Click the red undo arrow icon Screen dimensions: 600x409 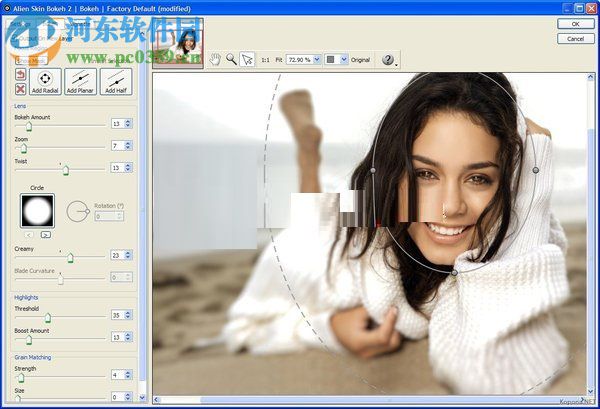click(x=20, y=74)
